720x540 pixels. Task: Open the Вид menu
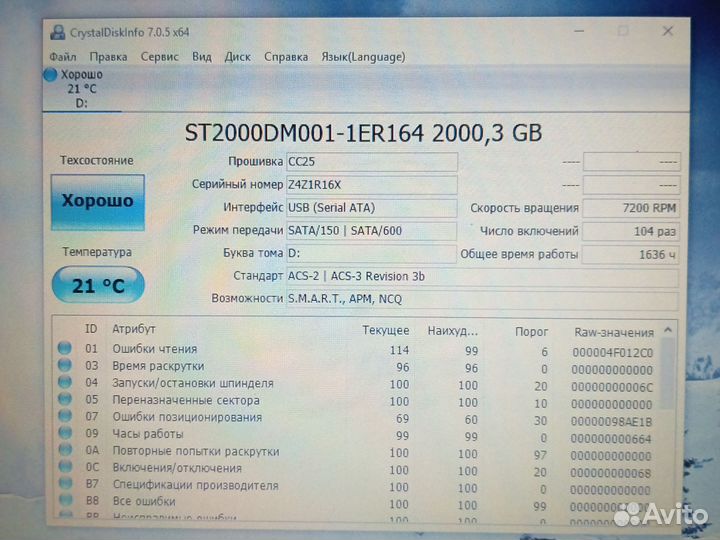[x=202, y=57]
